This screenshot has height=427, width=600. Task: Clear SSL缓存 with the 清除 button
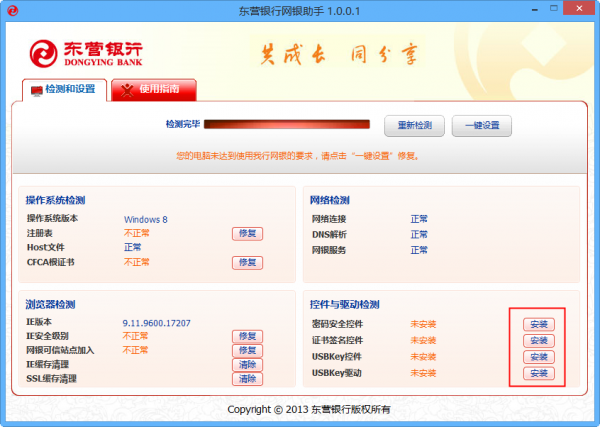(247, 379)
